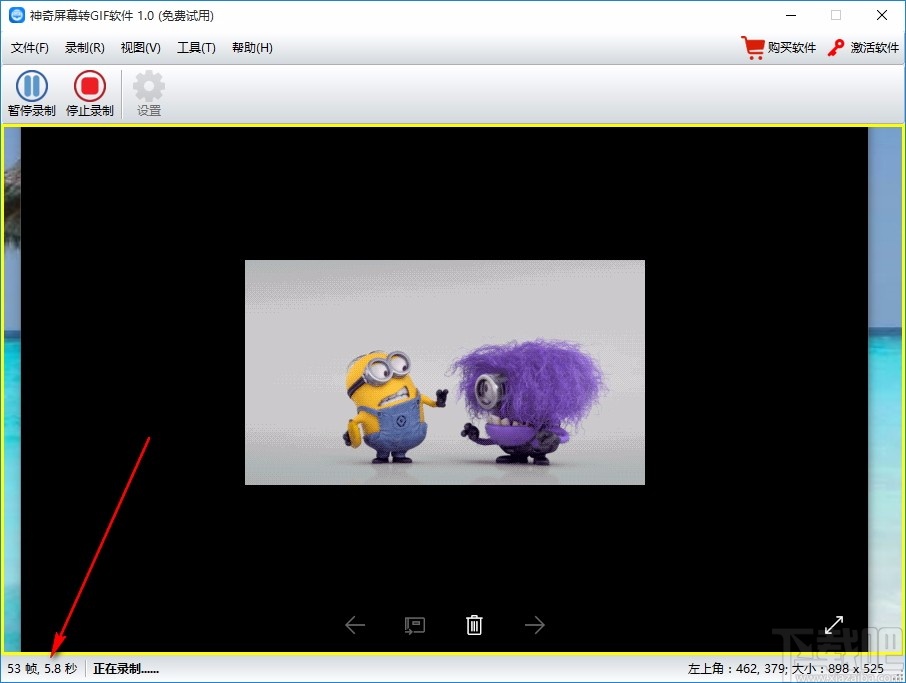Open the 文件(F) menu
Screen dimensions: 906x683
pyautogui.click(x=29, y=48)
